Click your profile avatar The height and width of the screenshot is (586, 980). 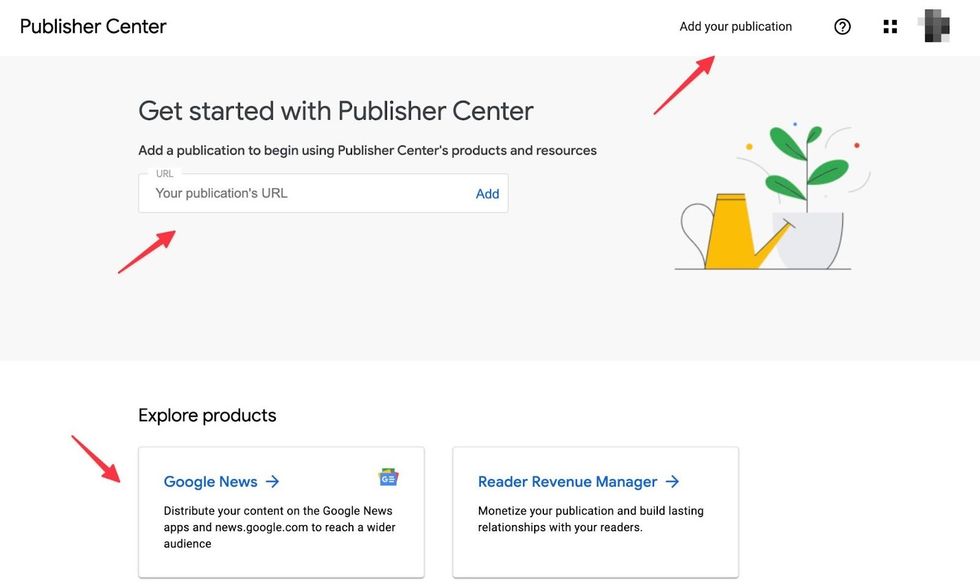933,26
